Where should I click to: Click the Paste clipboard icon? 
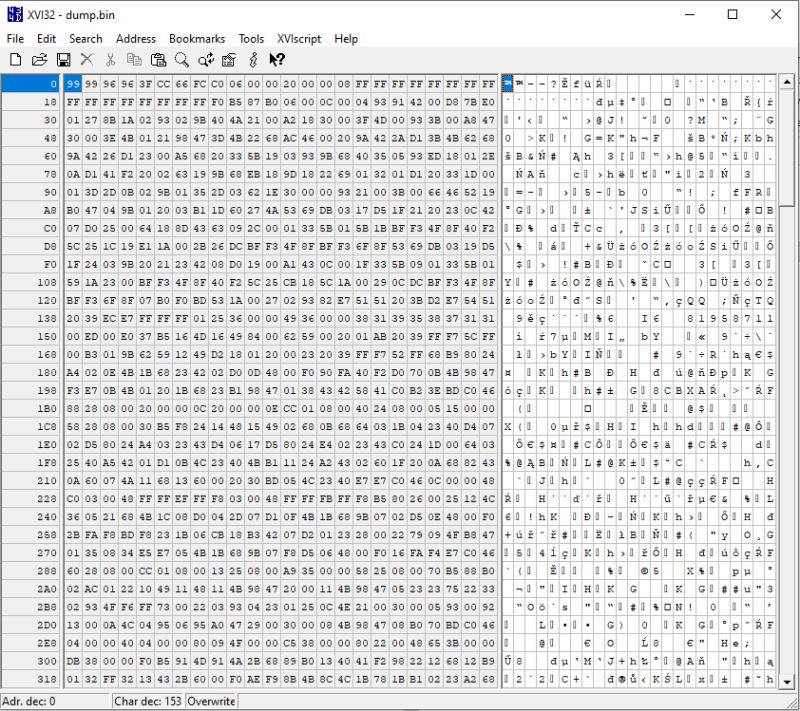click(x=158, y=60)
